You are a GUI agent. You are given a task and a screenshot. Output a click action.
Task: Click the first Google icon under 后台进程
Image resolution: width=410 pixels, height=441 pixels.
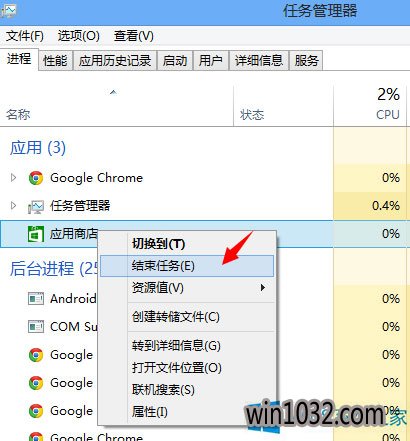coord(36,355)
